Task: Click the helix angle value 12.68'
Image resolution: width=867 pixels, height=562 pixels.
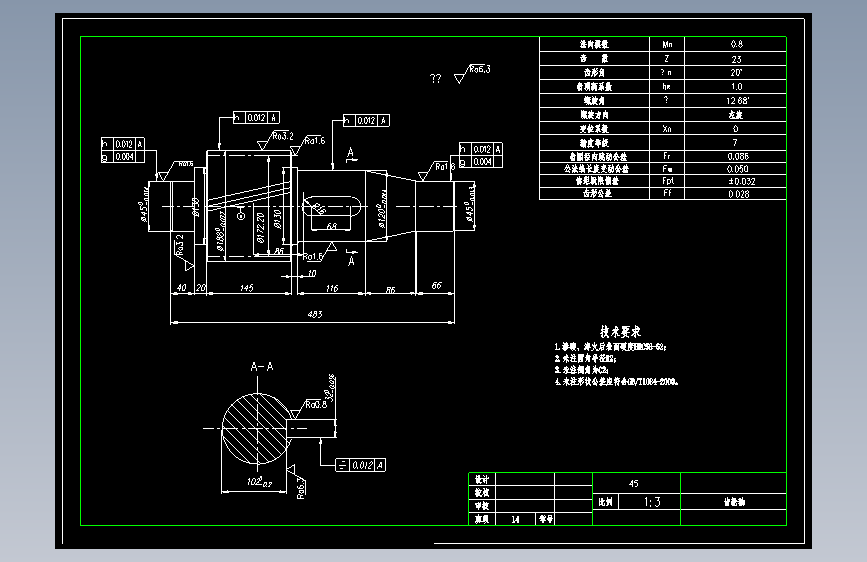Action: (x=738, y=101)
